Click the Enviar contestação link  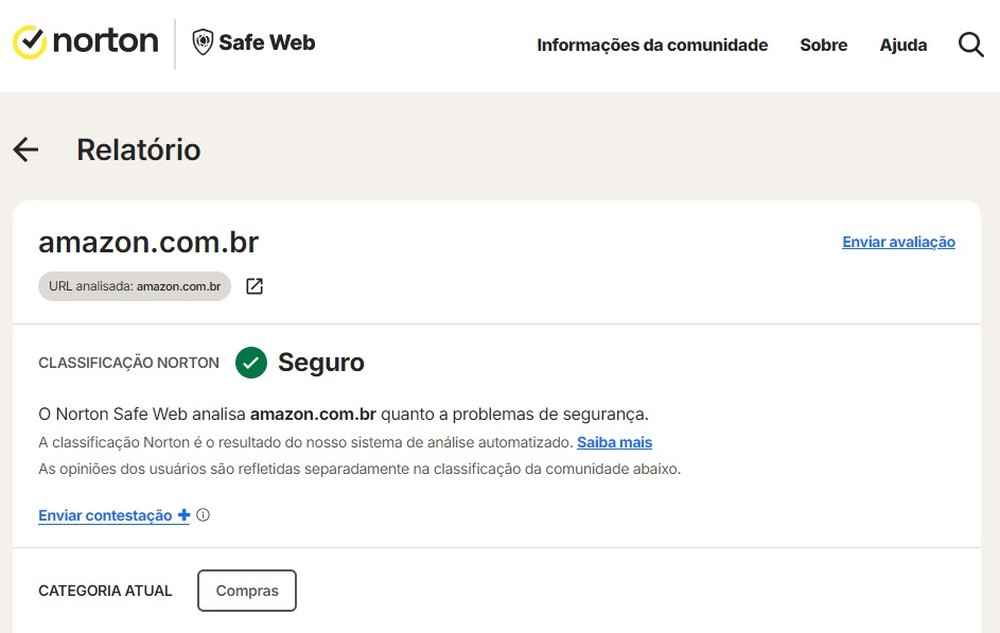(x=105, y=515)
